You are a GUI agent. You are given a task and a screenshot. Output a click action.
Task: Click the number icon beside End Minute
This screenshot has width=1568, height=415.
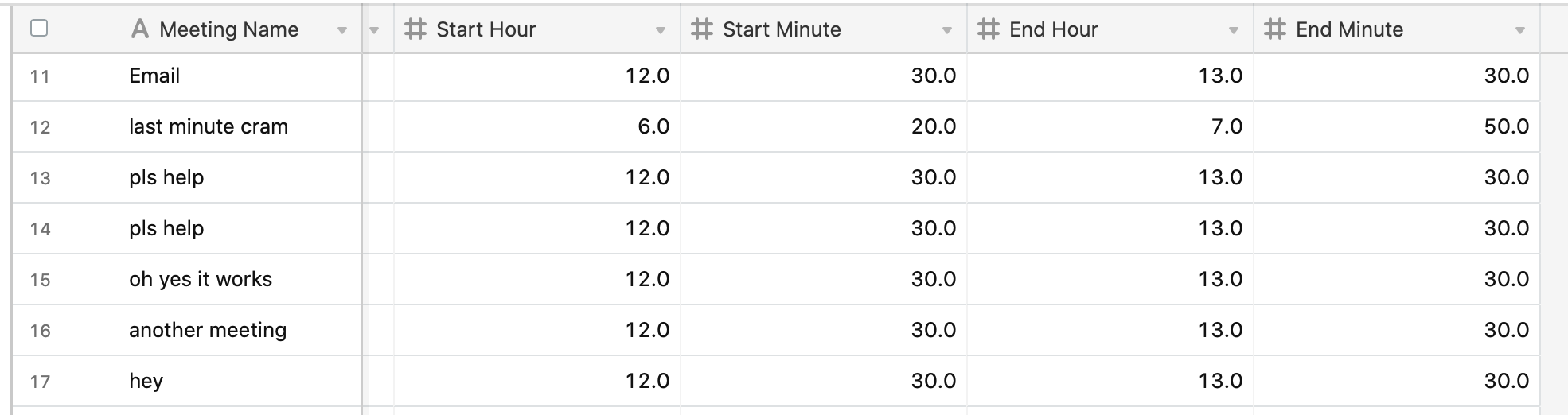pos(1274,29)
